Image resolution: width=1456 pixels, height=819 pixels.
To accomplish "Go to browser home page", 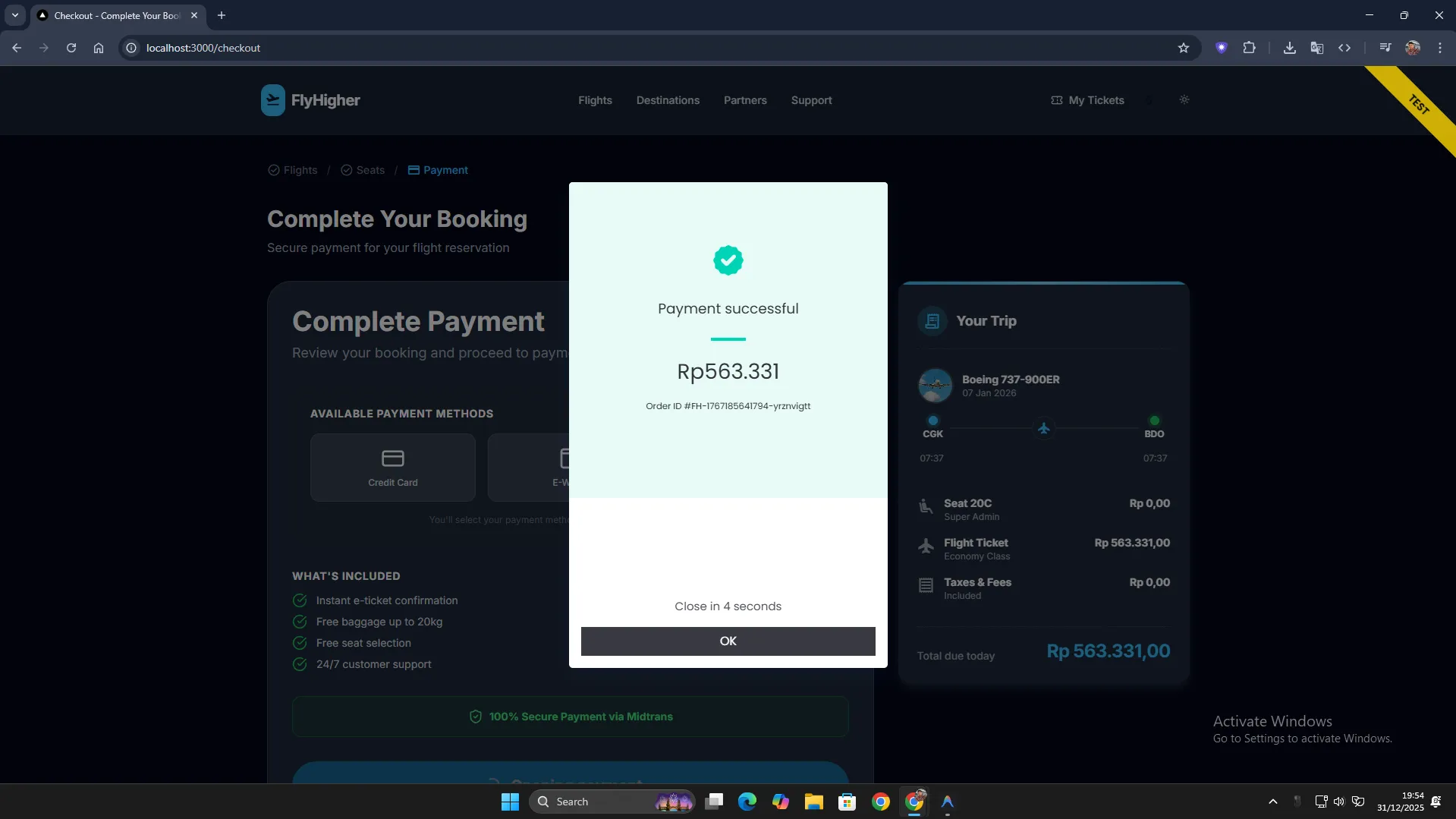I will [99, 48].
